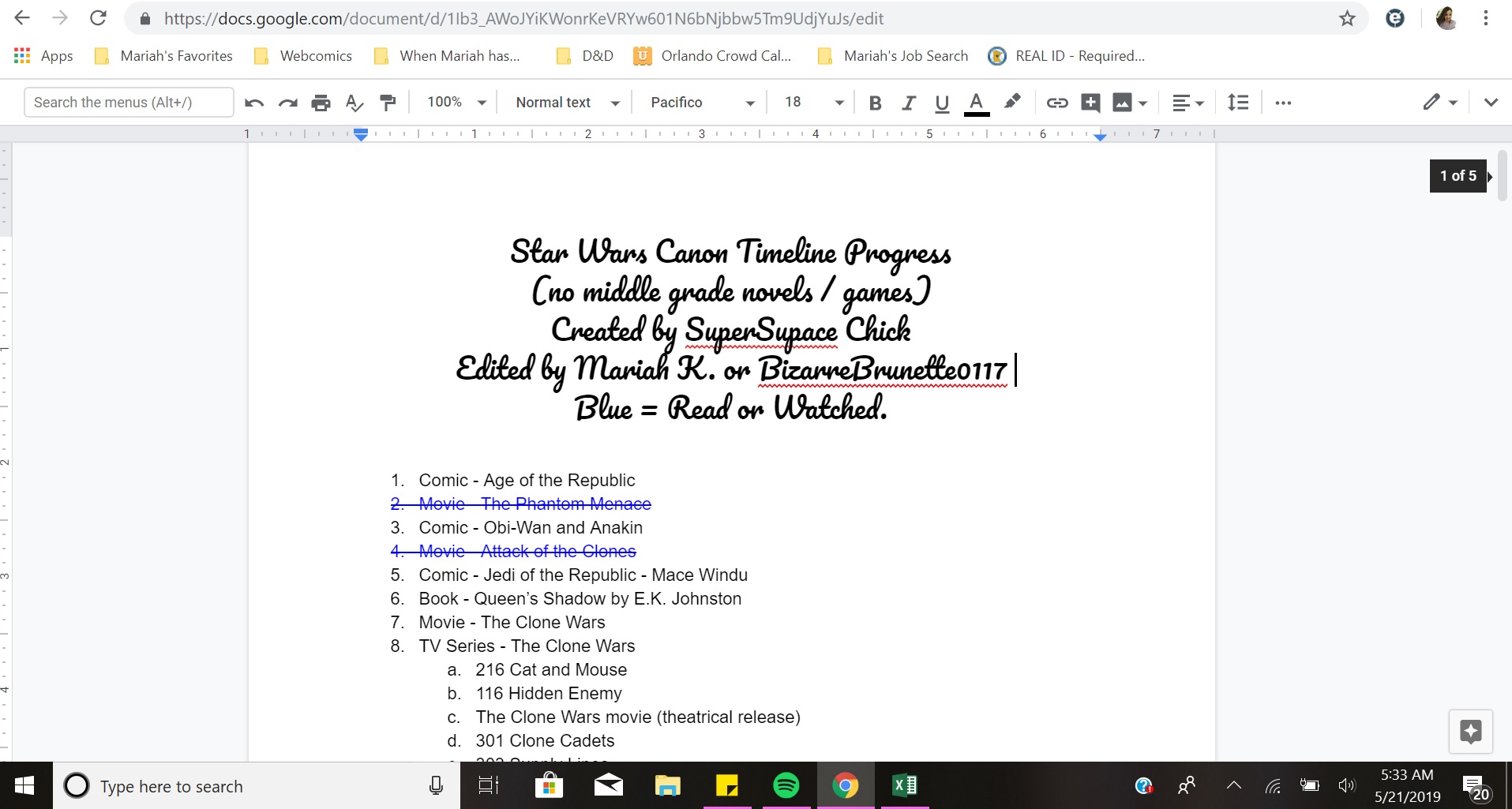Toggle underline formatting
The width and height of the screenshot is (1512, 809).
pyautogui.click(x=942, y=102)
